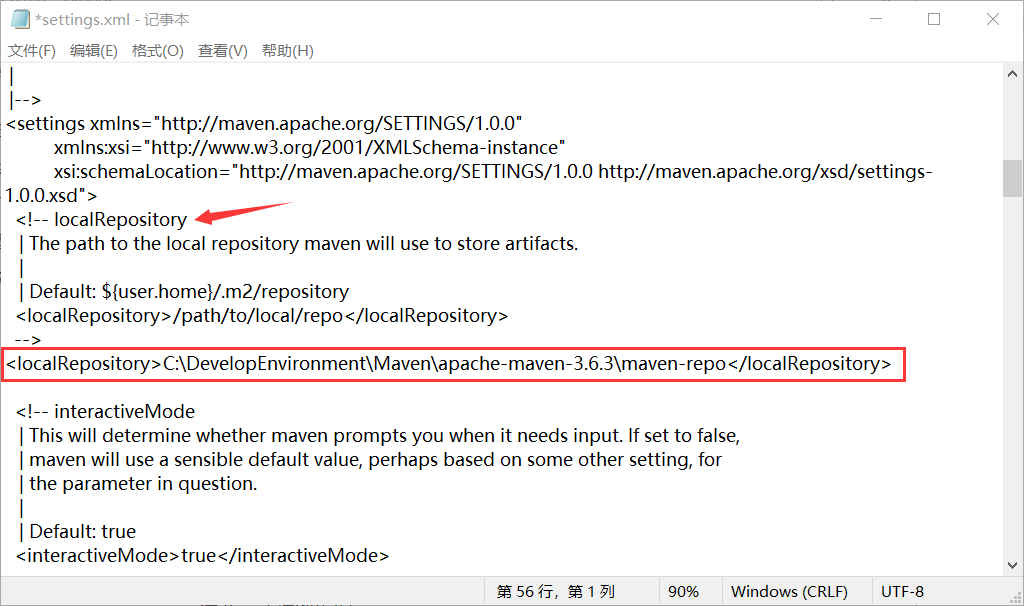Click the 'This will determine whether maven prompts' line

pos(379,436)
